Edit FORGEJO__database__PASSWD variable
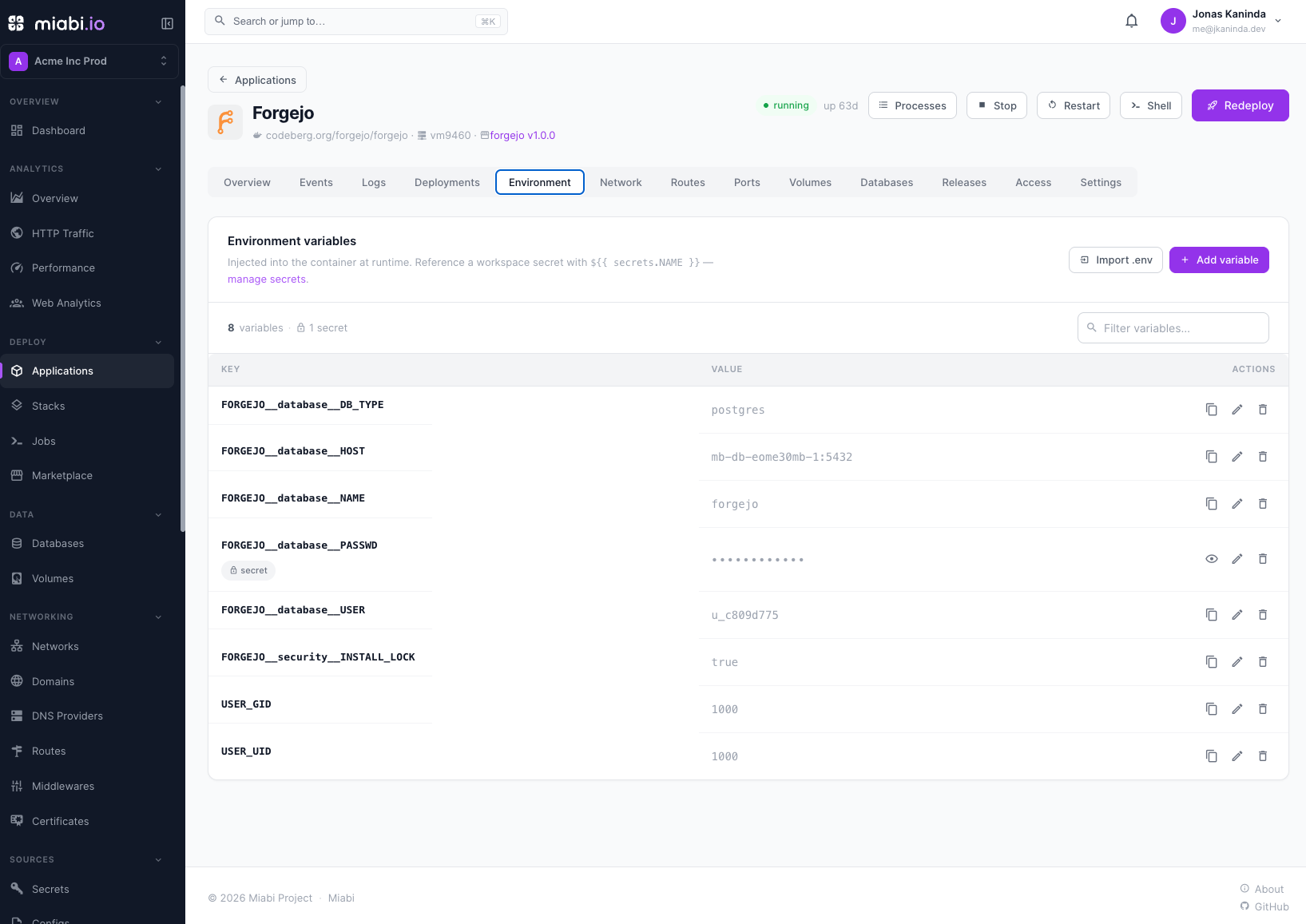The image size is (1306, 924). pos(1237,559)
